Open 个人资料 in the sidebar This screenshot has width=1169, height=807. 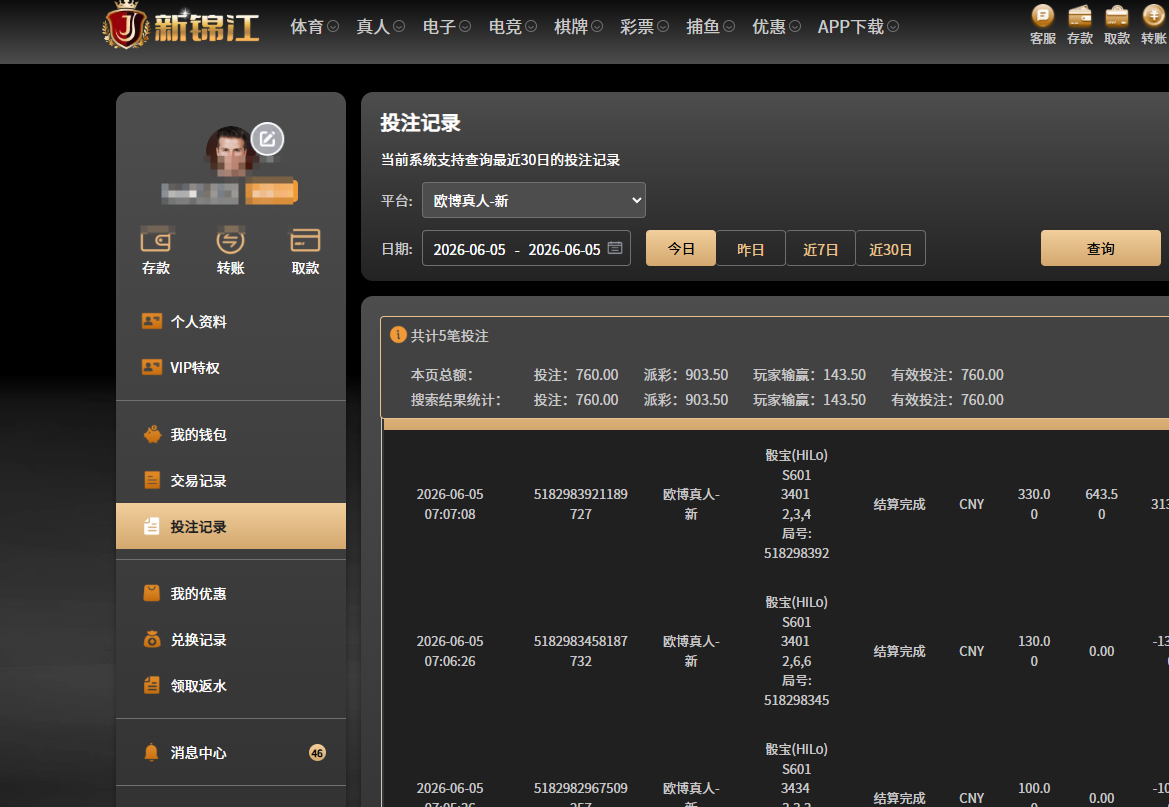(230, 321)
